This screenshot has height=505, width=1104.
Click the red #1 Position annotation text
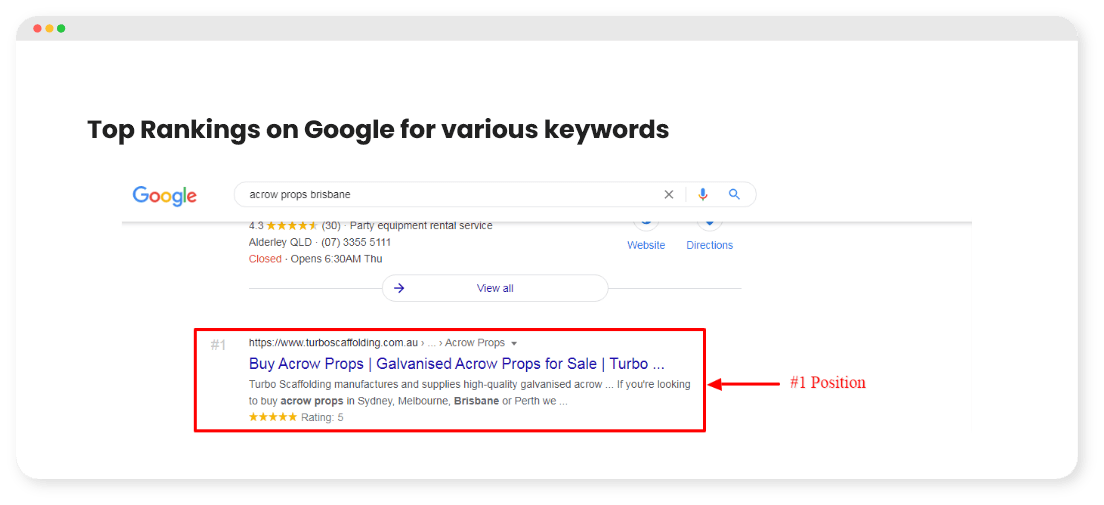[x=827, y=383]
